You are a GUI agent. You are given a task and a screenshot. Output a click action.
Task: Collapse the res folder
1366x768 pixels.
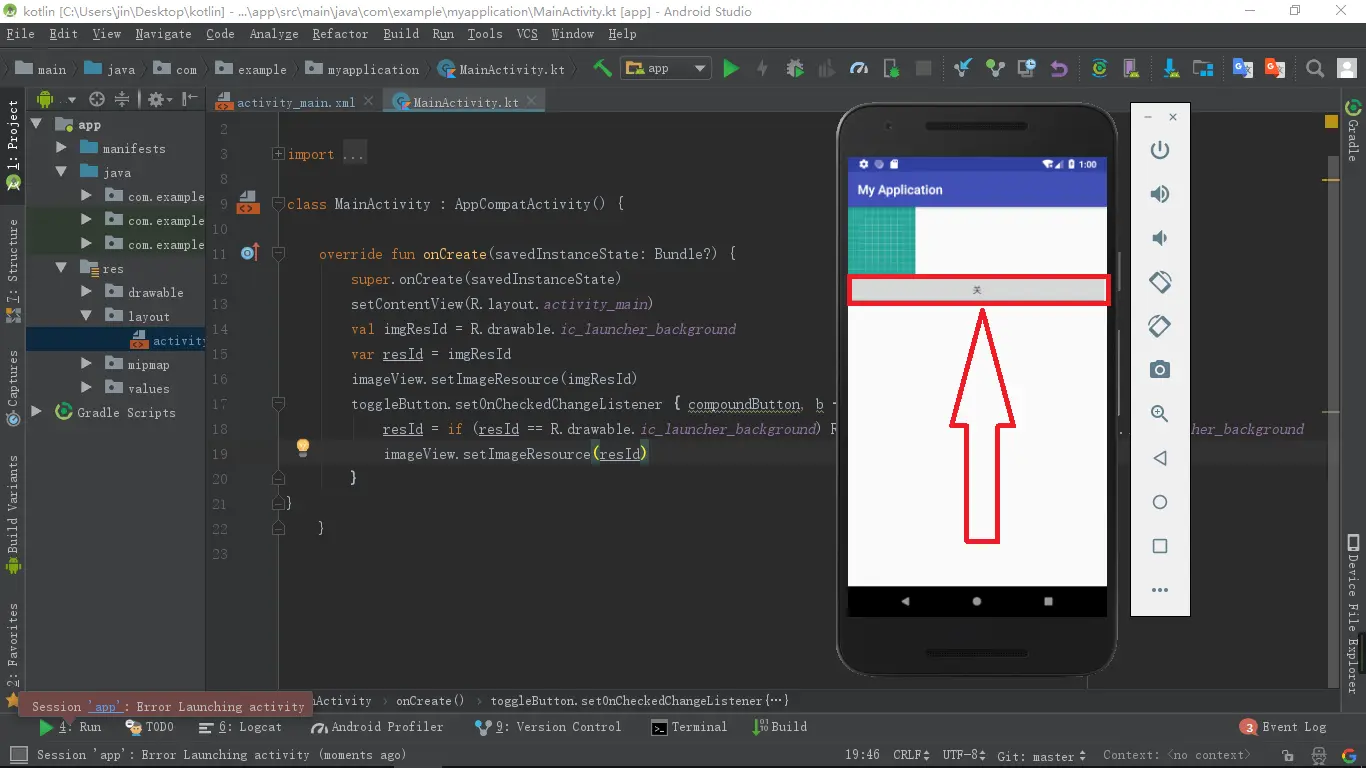pos(61,268)
